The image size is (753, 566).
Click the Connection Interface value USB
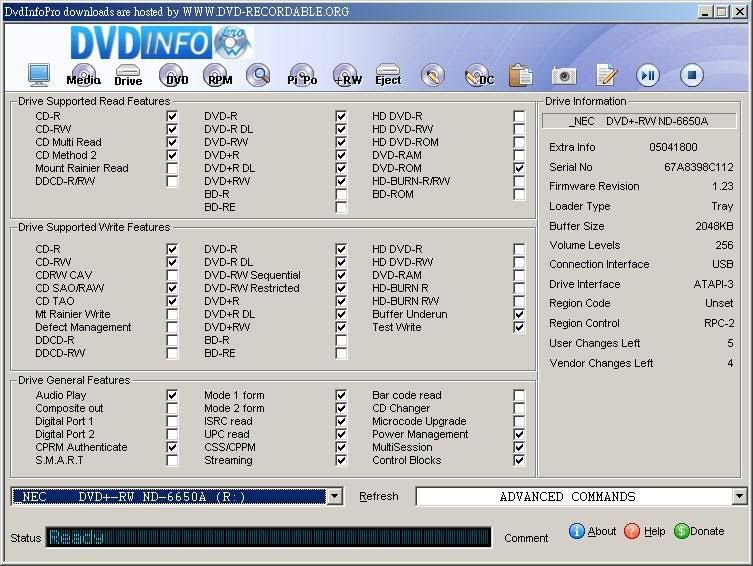[x=723, y=264]
